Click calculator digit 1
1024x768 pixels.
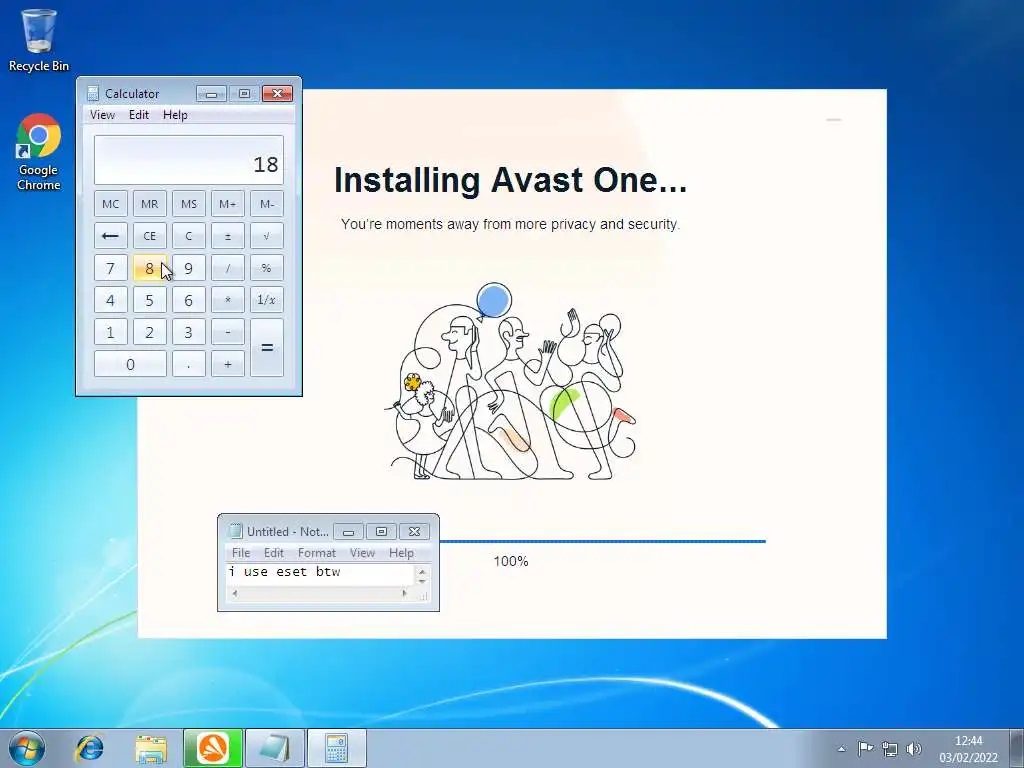(x=110, y=332)
